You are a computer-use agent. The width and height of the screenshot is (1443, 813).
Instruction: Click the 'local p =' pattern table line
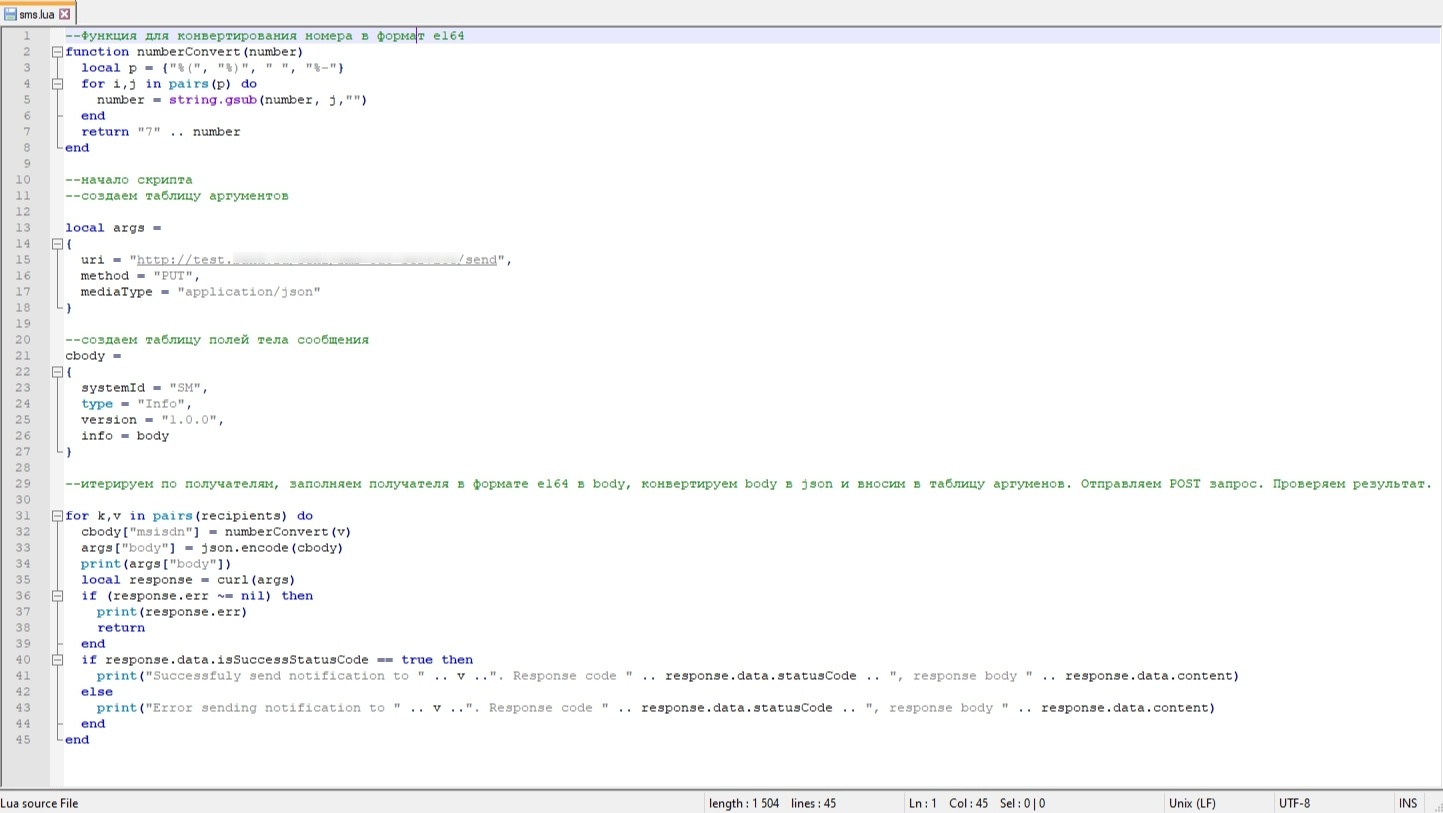[212, 68]
